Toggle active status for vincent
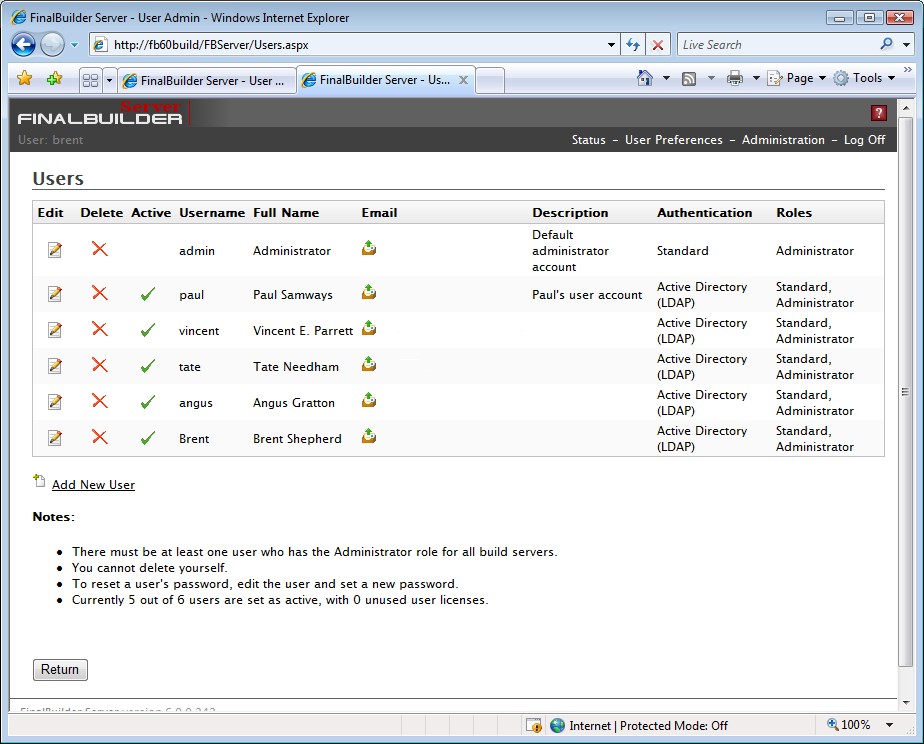 (148, 330)
